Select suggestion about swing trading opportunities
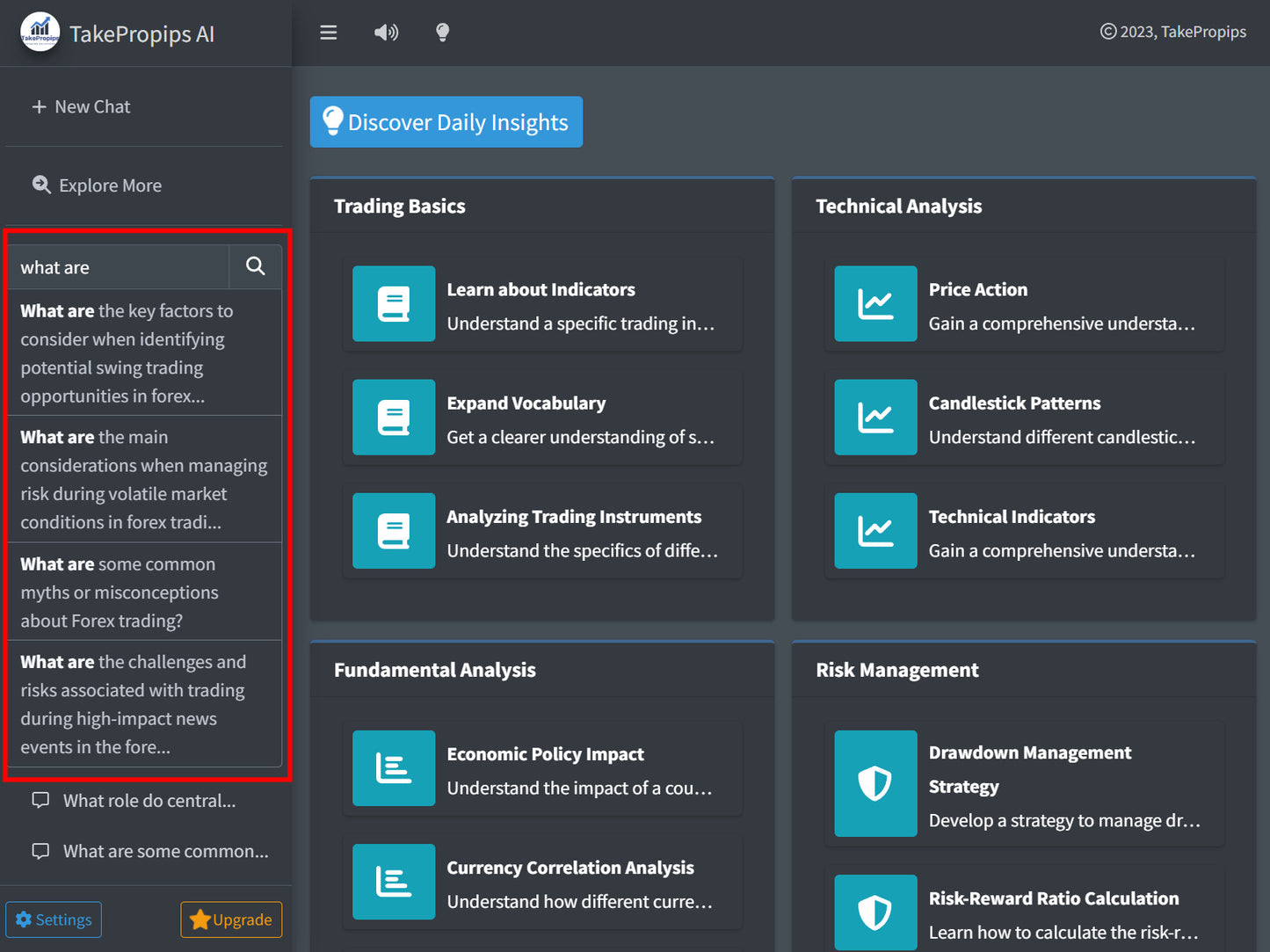 tap(145, 352)
